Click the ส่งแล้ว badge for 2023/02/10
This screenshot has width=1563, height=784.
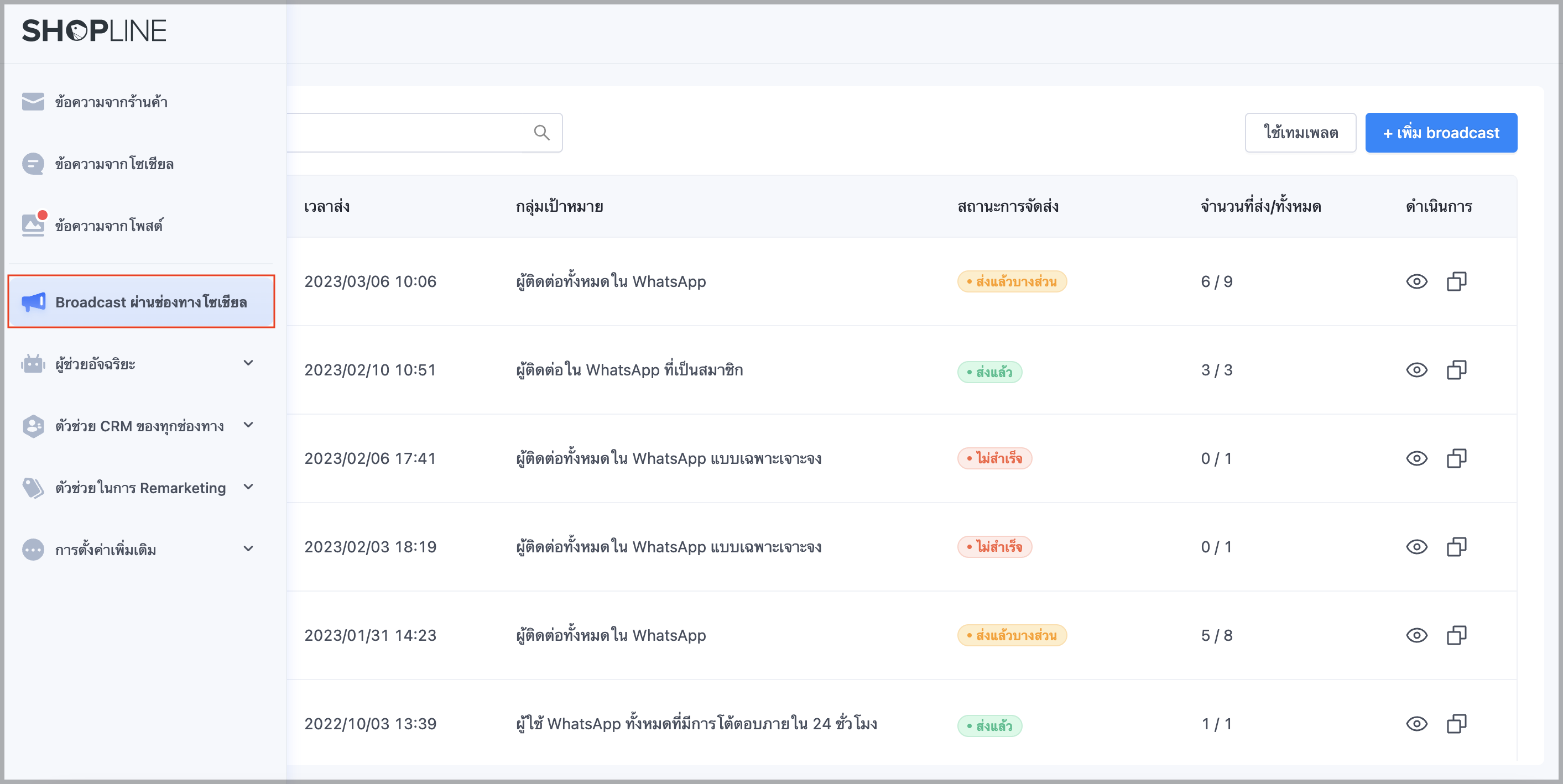coord(989,372)
